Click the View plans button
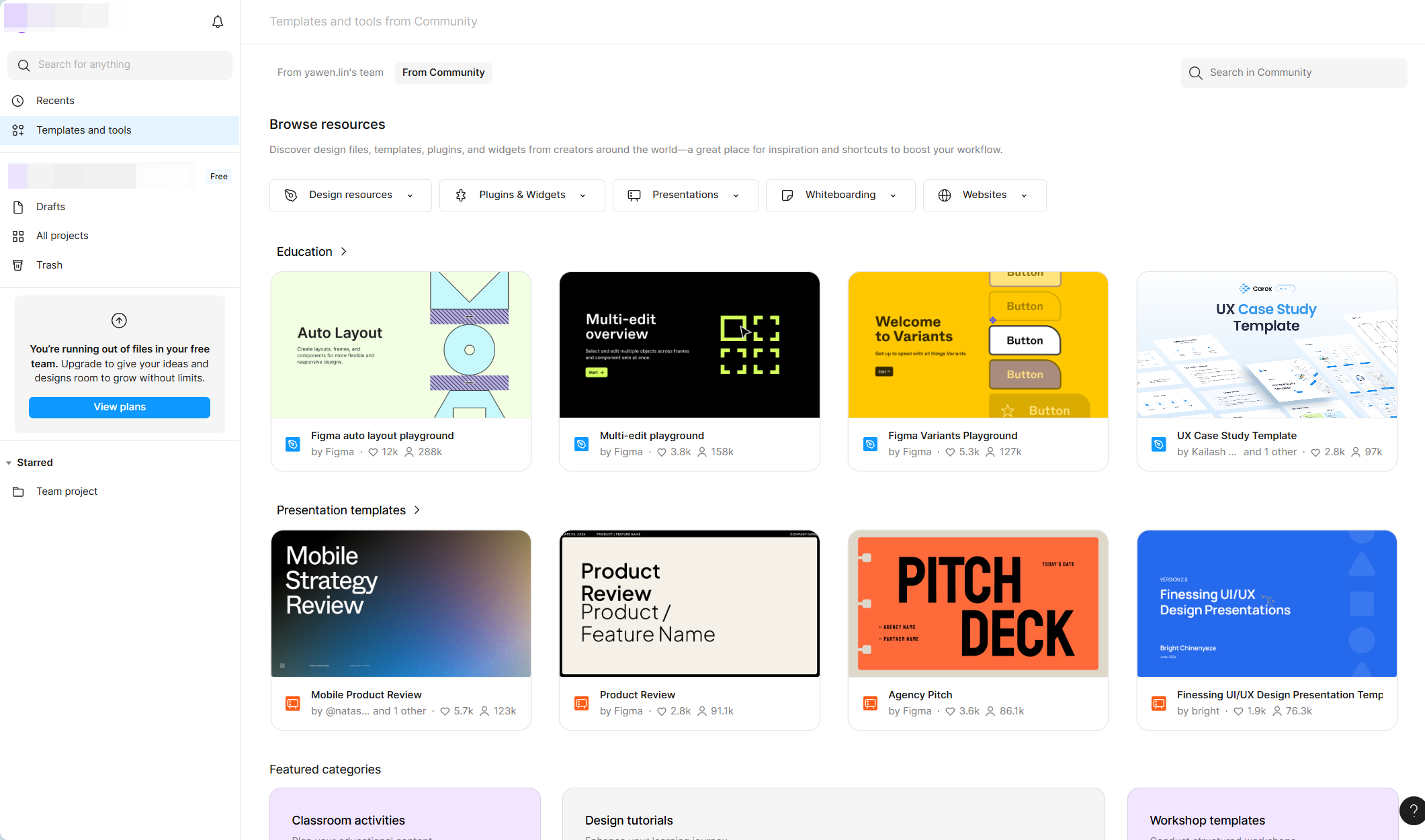1425x840 pixels. click(x=120, y=407)
